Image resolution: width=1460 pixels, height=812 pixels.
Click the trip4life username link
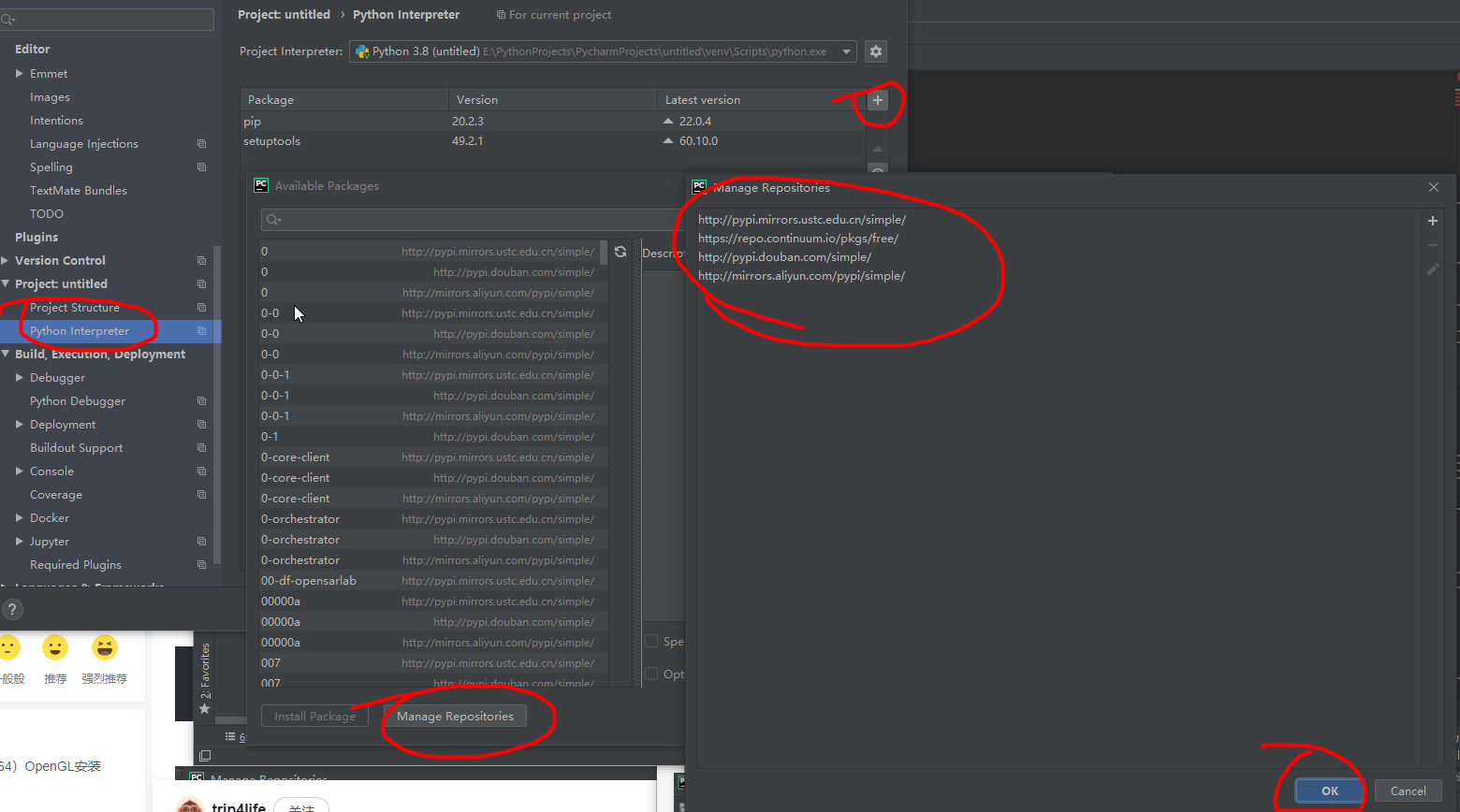click(x=239, y=806)
